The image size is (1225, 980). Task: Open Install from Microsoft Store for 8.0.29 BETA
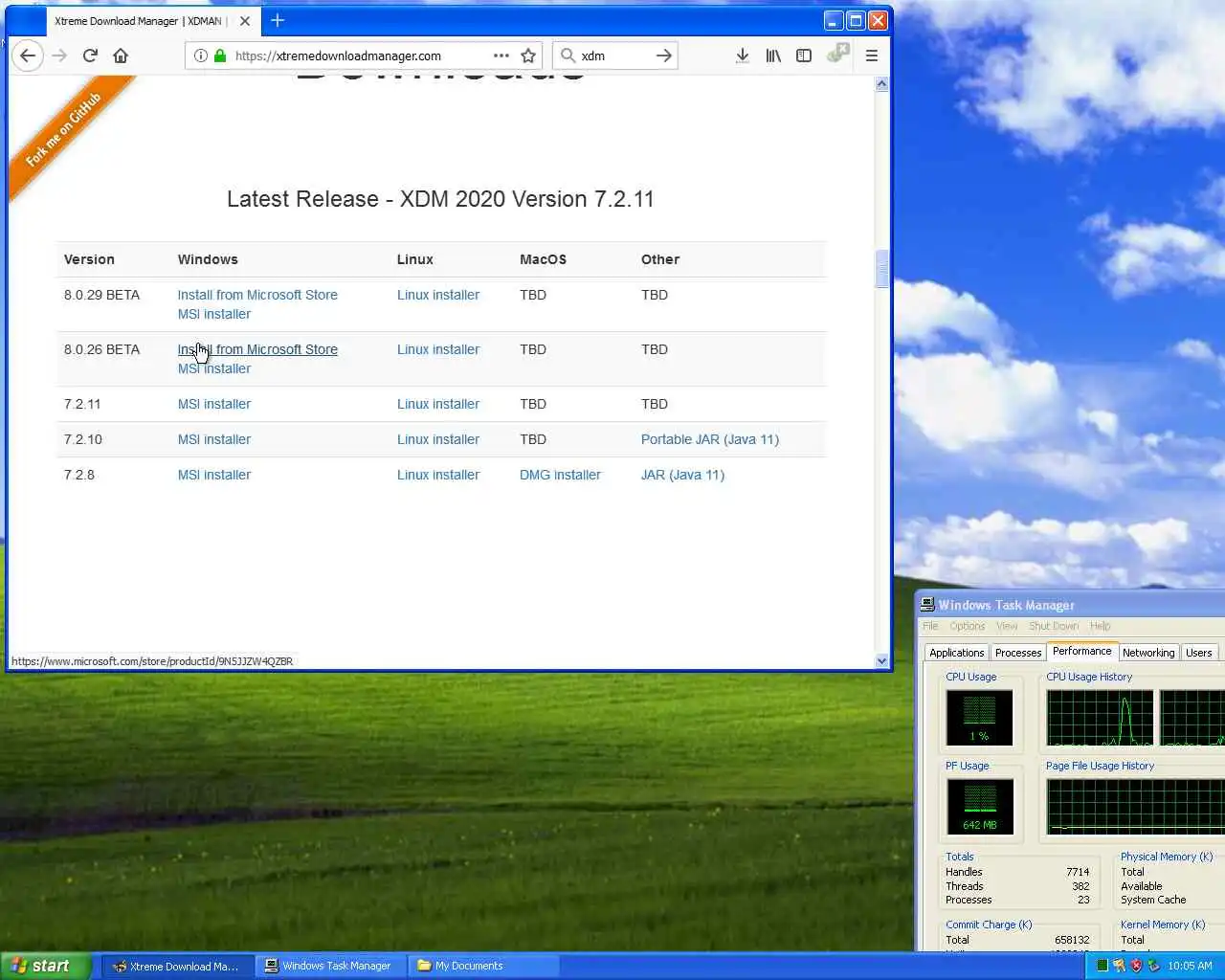pos(257,295)
